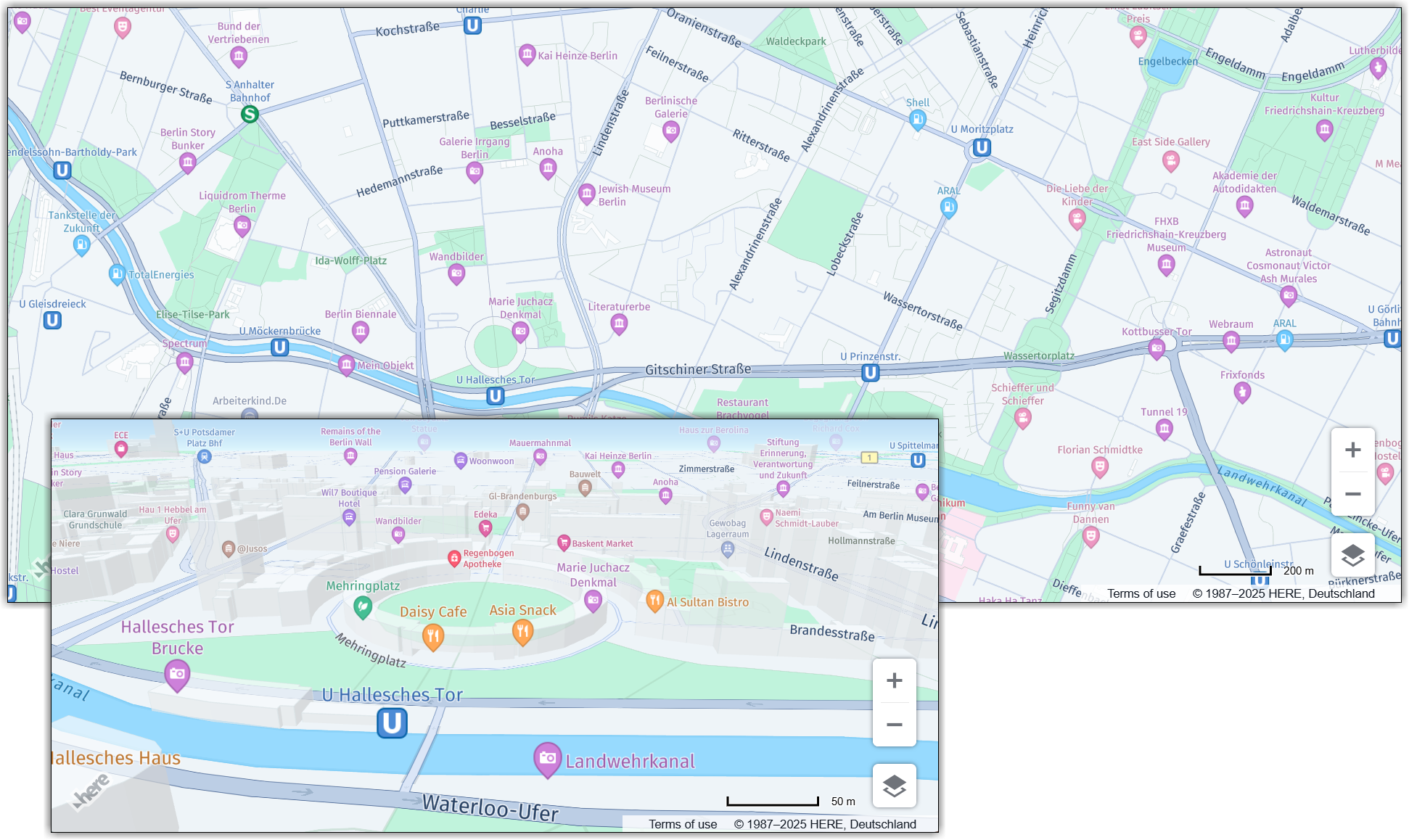
Task: Toggle the map layers control on the main map
Action: tap(1352, 555)
